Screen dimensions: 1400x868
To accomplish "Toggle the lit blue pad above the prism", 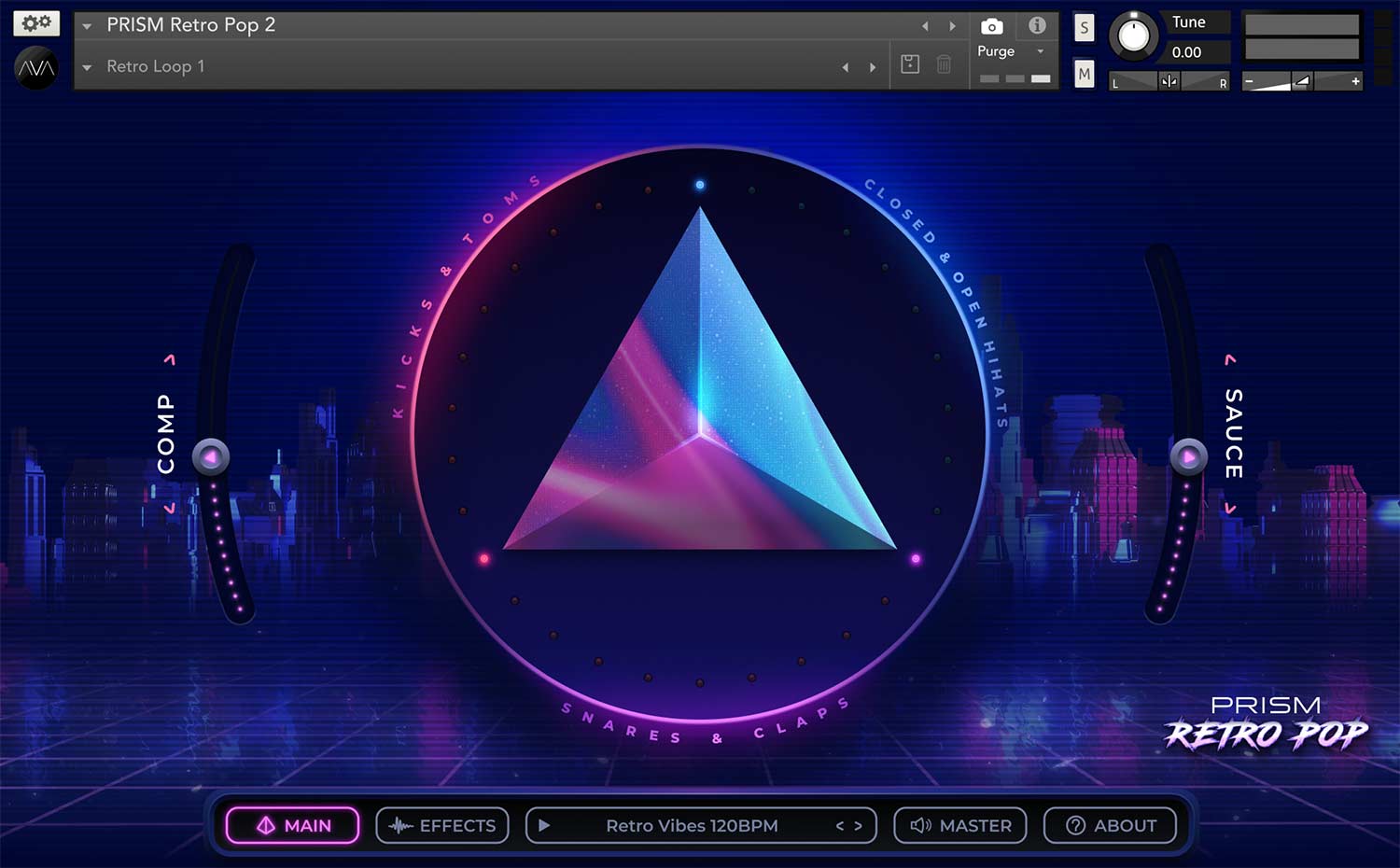I will click(x=698, y=185).
